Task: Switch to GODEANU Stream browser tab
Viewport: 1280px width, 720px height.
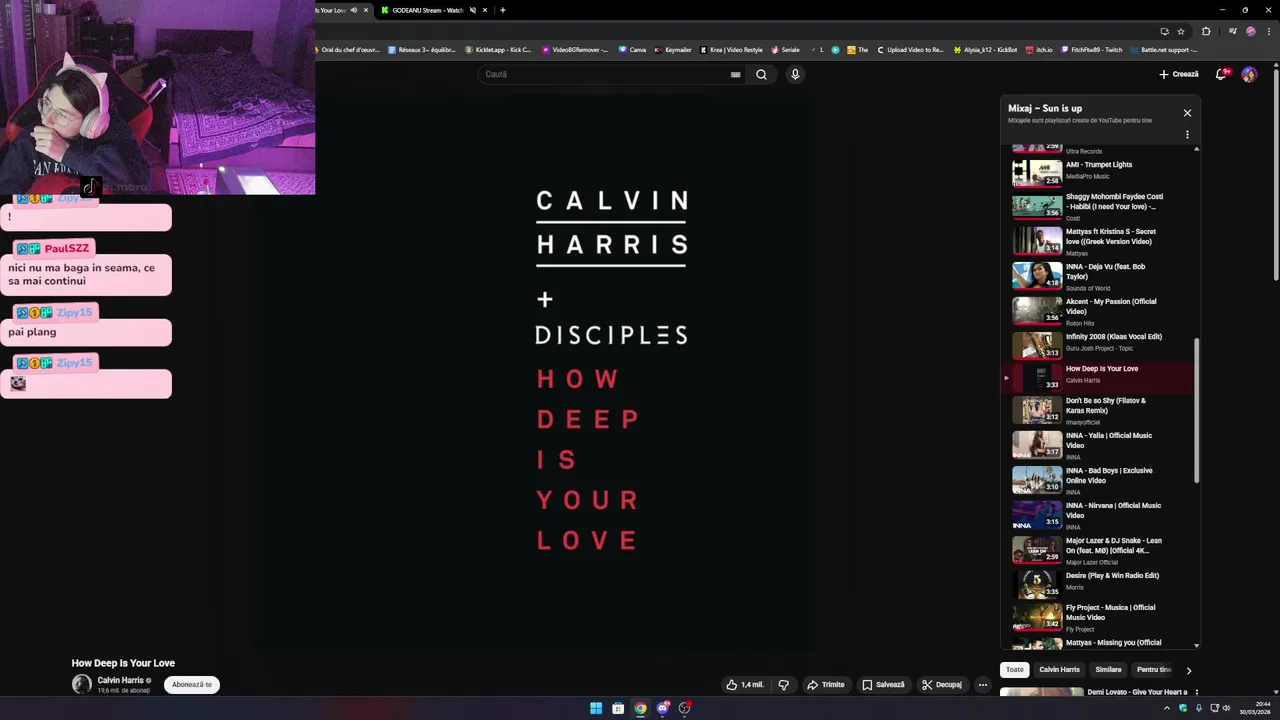Action: [428, 10]
